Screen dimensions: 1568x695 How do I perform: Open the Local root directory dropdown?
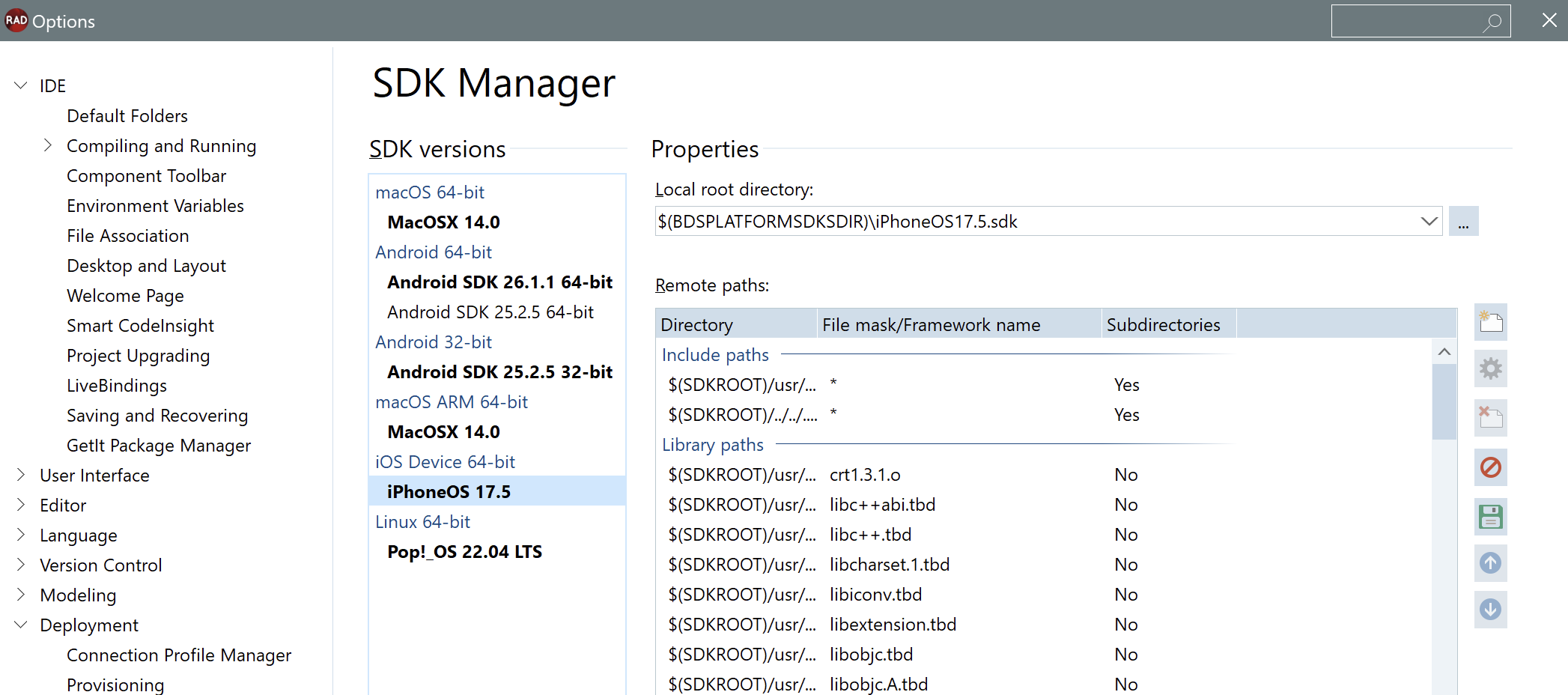(1429, 222)
